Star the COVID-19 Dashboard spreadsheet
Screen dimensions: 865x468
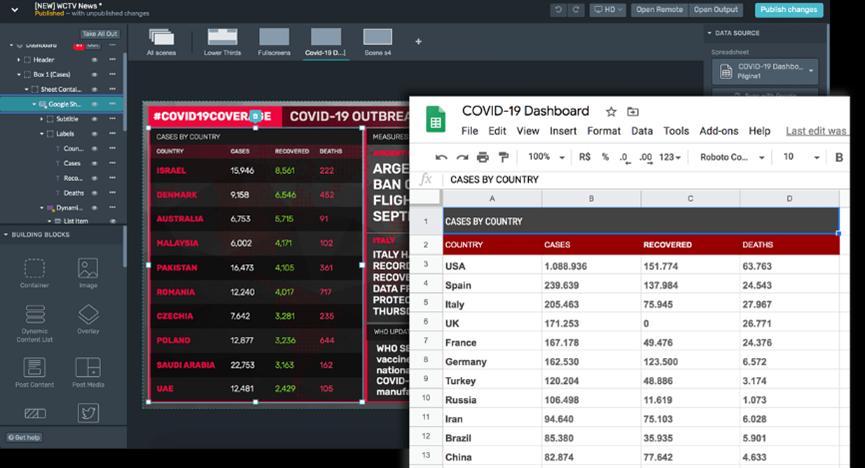[x=611, y=112]
